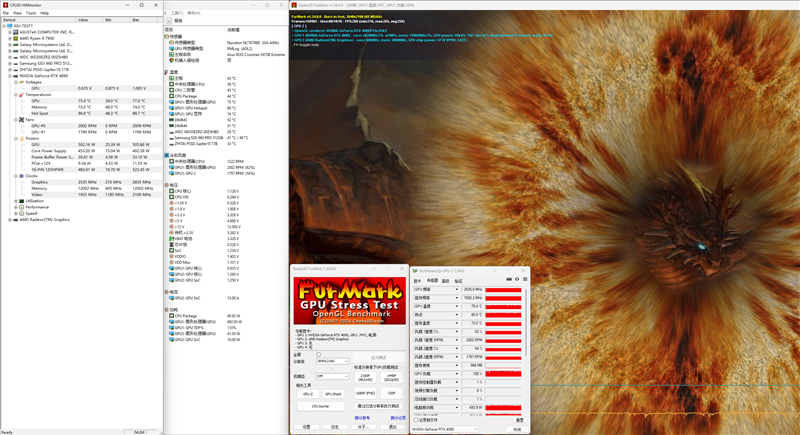Click the Speed gauge icon in HWMonitor

click(21, 213)
